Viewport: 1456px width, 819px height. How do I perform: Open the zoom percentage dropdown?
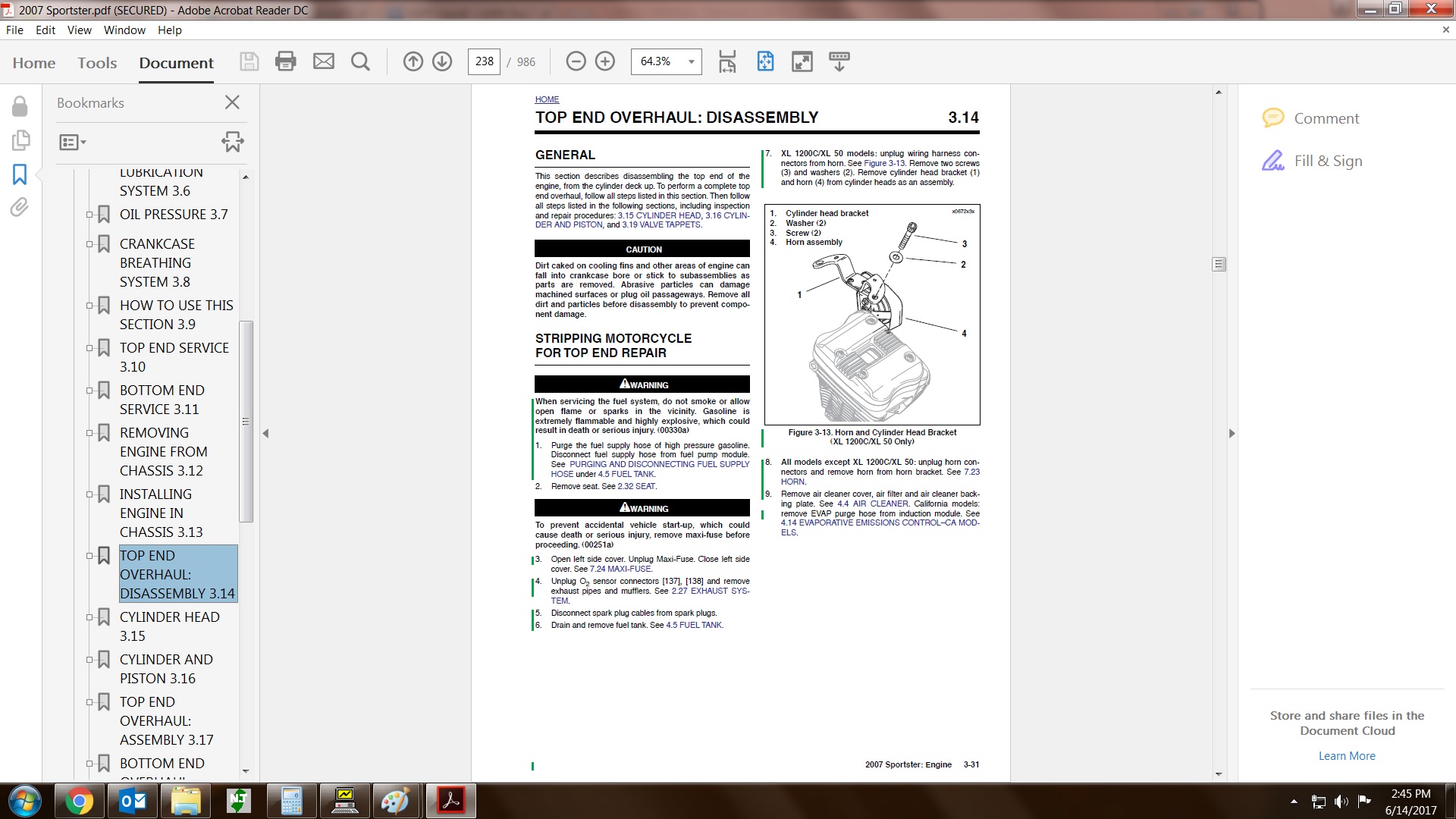tap(691, 61)
